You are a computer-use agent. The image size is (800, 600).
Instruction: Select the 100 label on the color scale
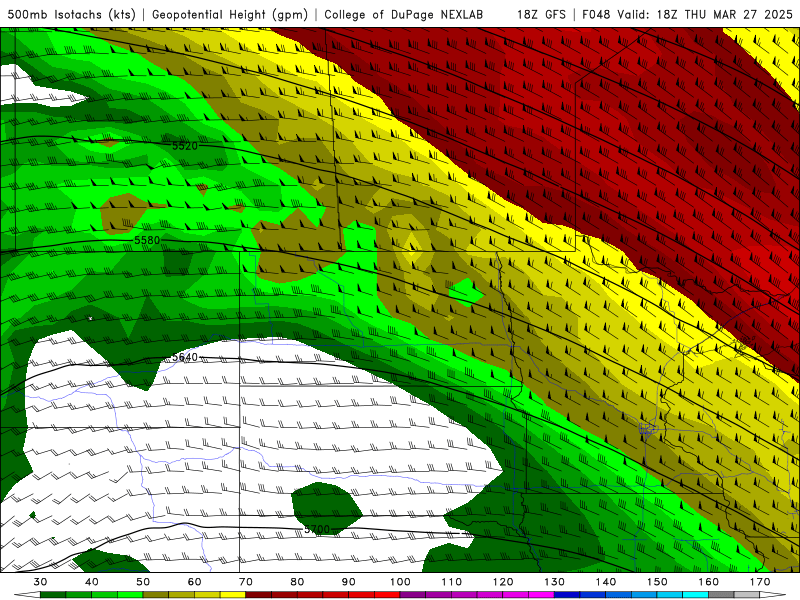click(x=401, y=582)
